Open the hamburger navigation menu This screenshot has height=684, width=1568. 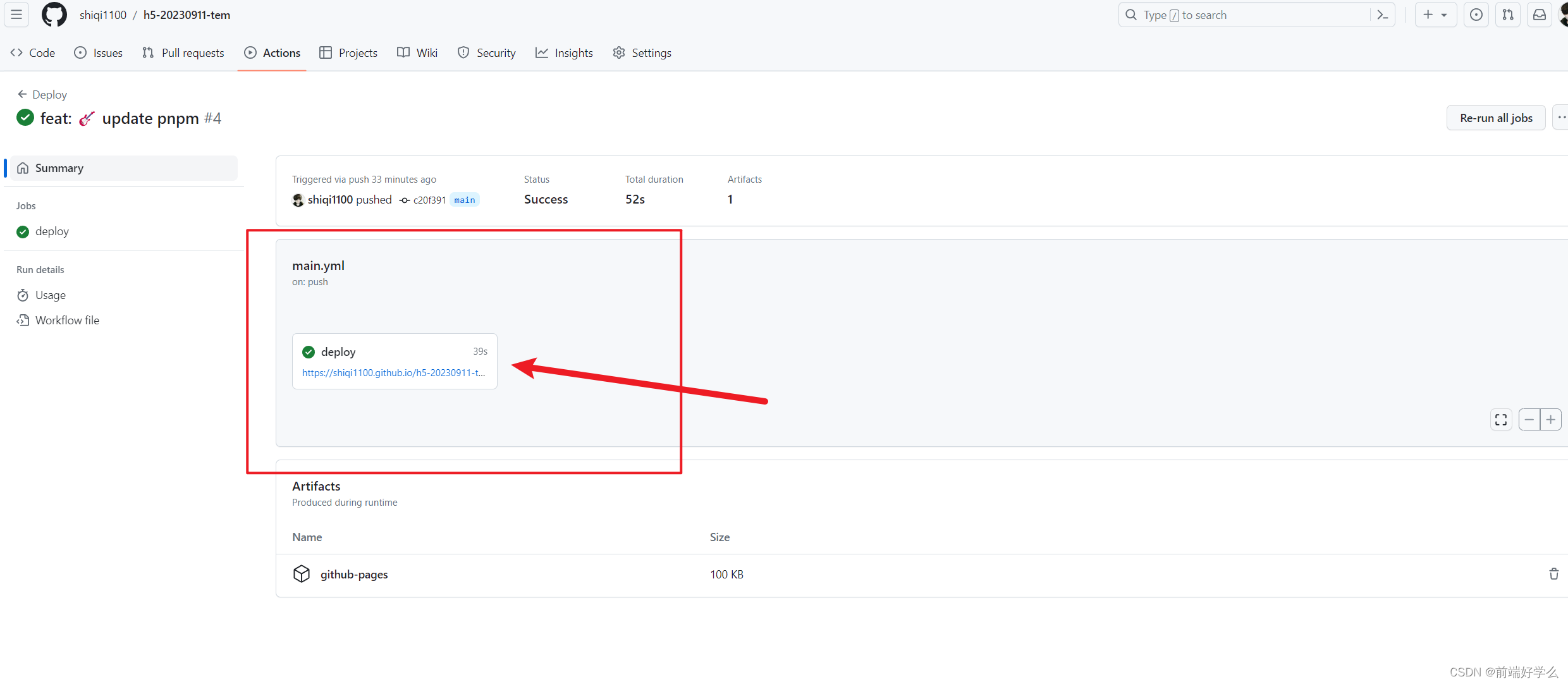coord(16,15)
